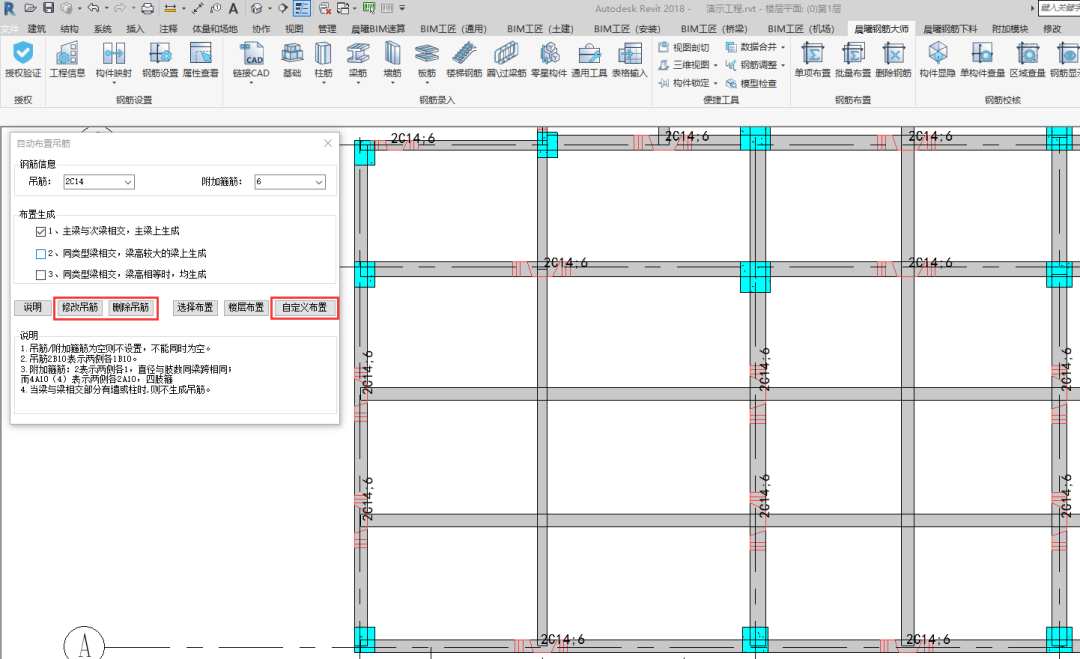Click the 授权验证 shield icon
This screenshot has height=659, width=1080.
coord(23,53)
